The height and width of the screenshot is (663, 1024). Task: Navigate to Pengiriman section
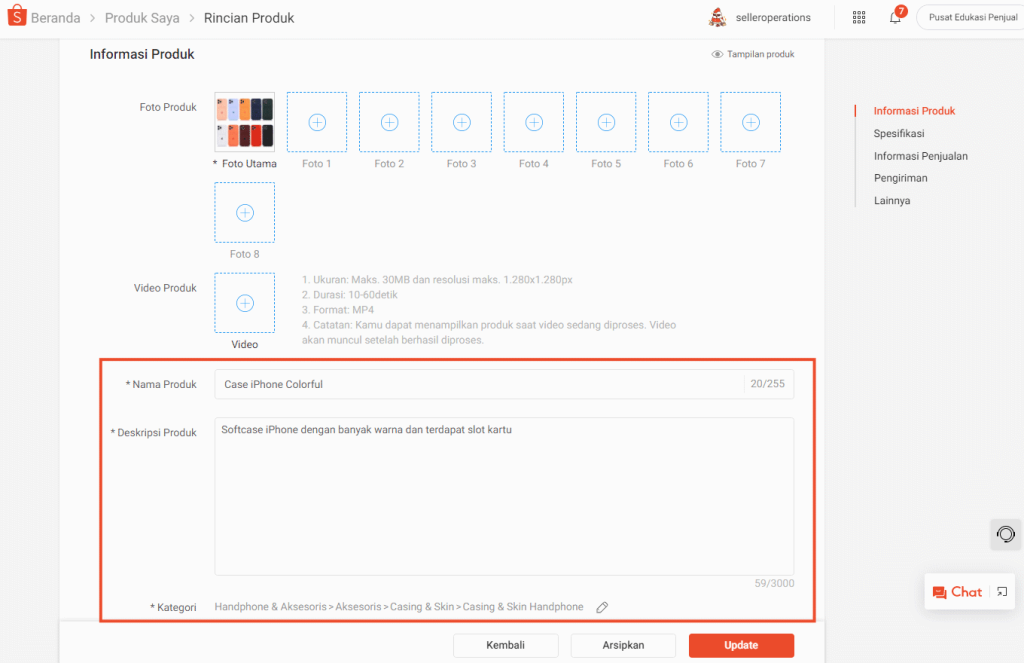point(901,178)
